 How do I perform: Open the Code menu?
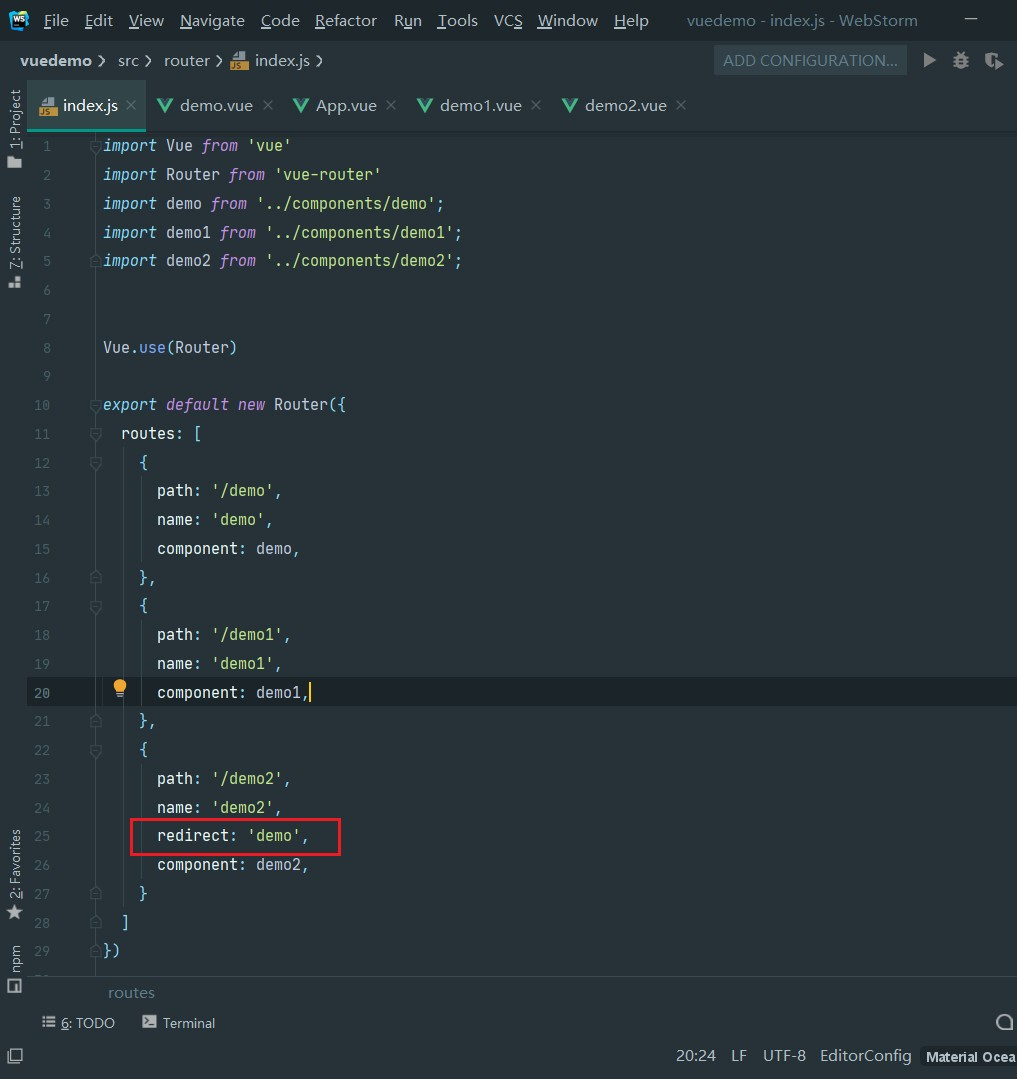coord(280,21)
